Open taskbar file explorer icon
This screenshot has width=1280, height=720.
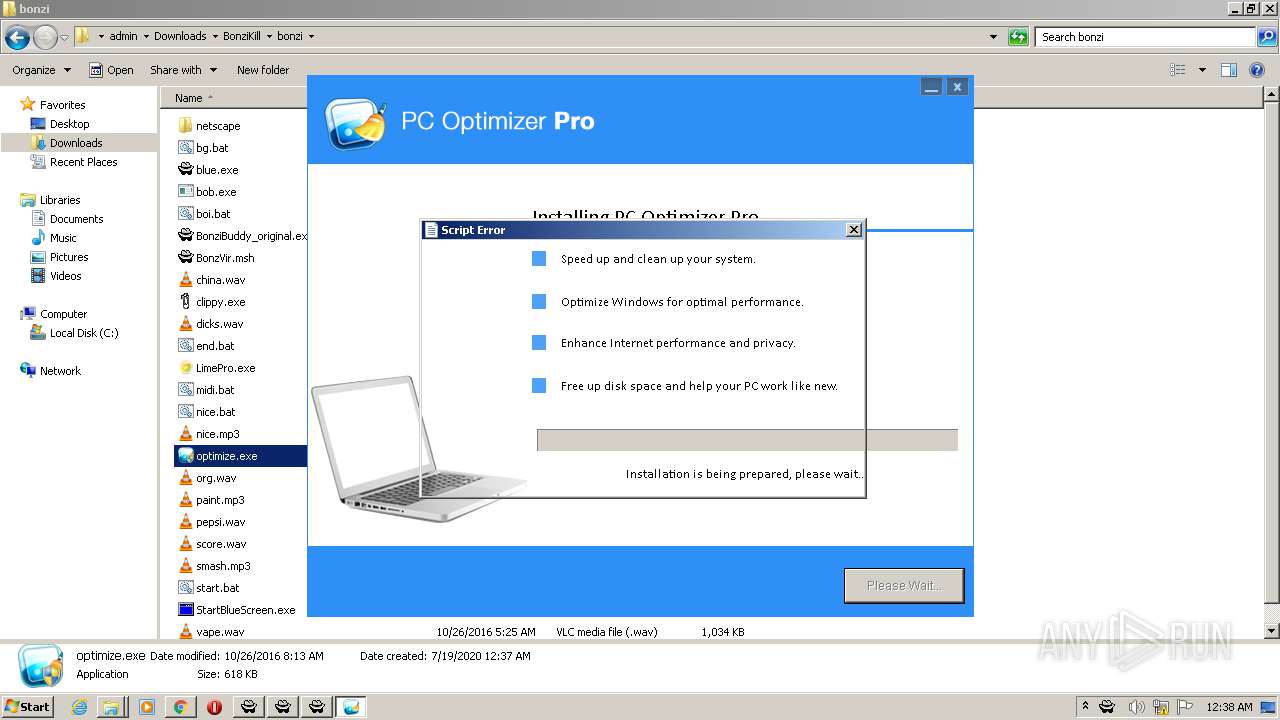111,707
